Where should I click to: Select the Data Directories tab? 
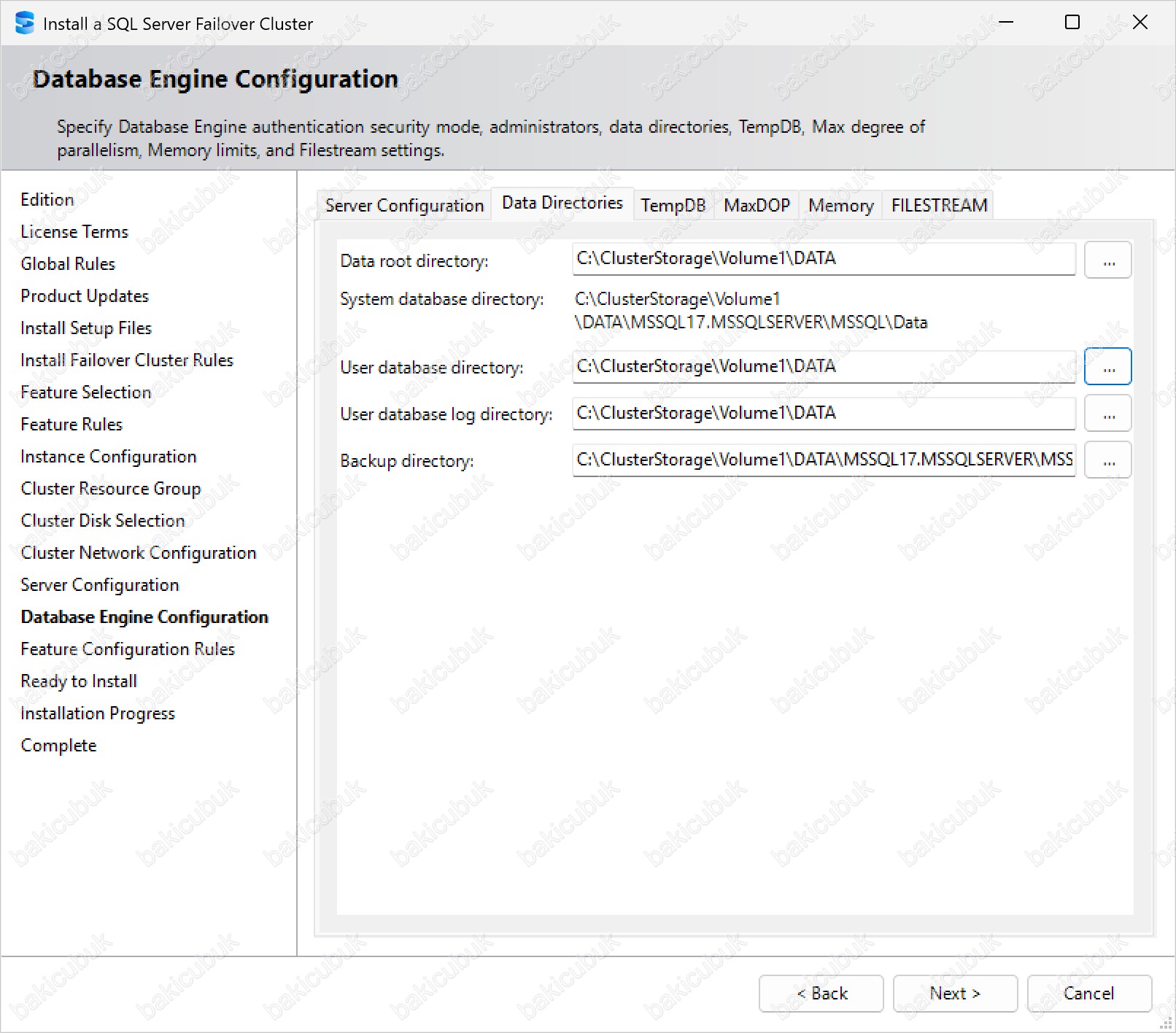click(x=562, y=203)
